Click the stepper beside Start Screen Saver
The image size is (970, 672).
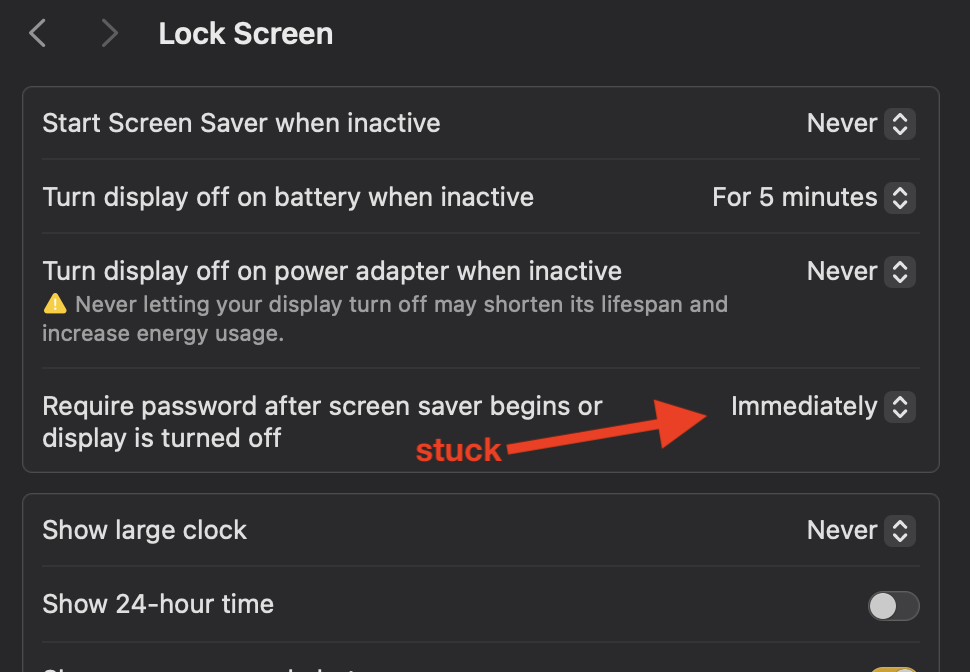pos(901,123)
